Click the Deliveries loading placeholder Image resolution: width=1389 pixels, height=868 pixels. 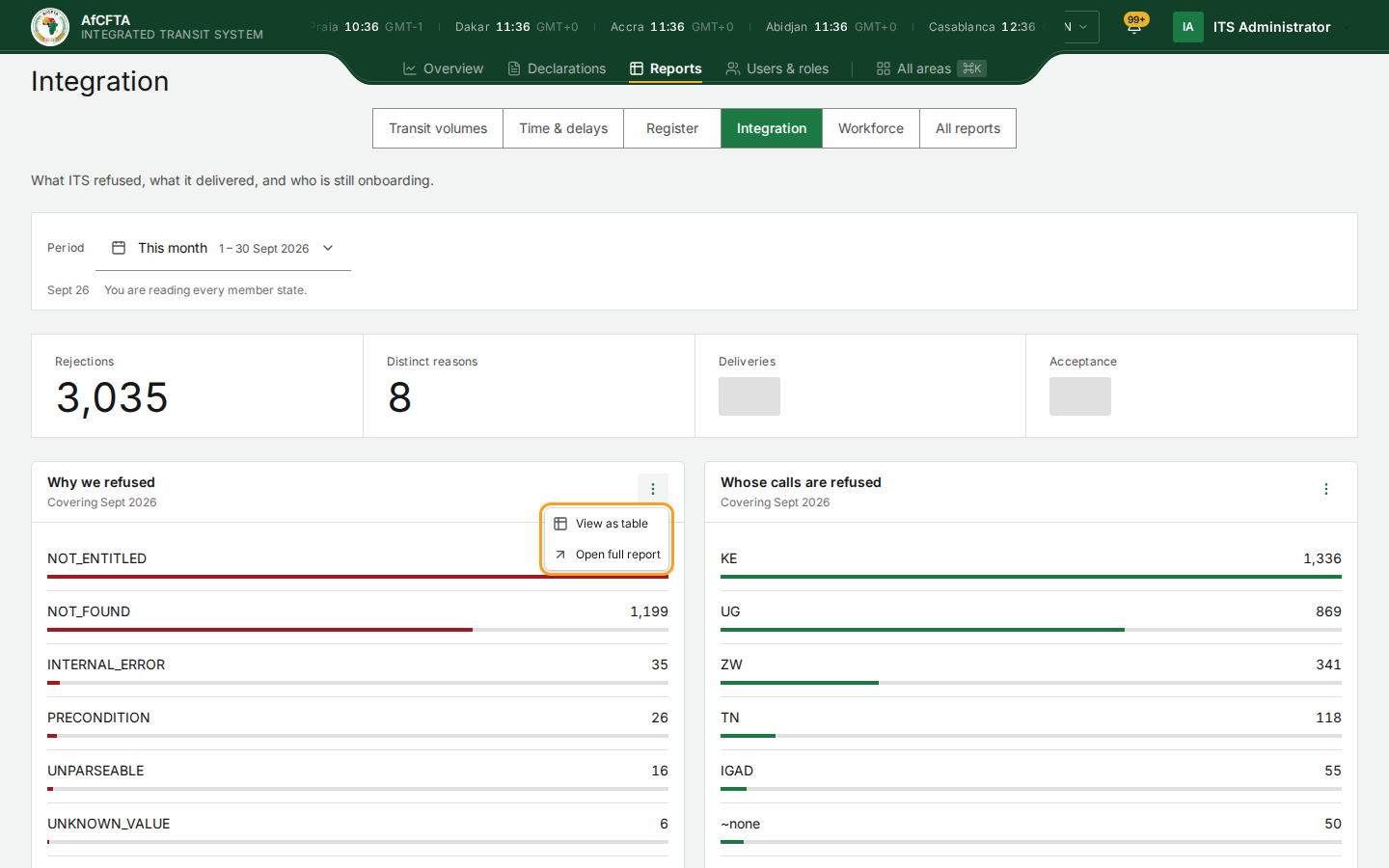(749, 396)
